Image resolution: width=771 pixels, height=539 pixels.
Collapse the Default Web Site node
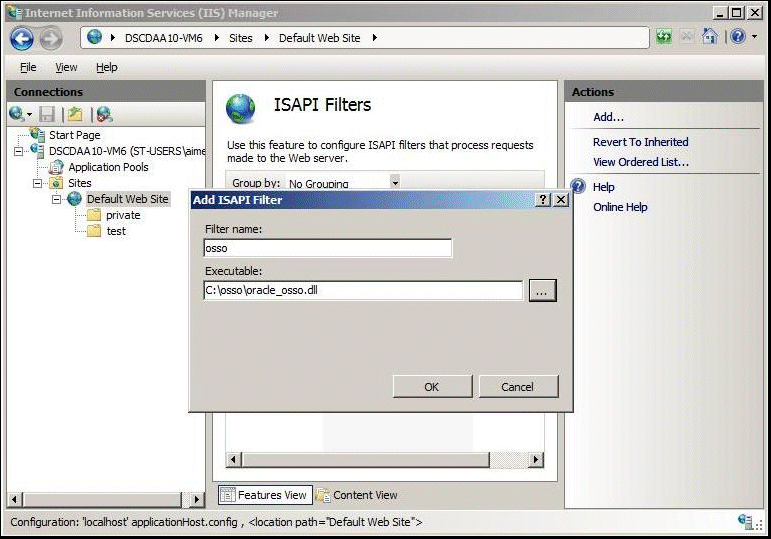point(57,199)
